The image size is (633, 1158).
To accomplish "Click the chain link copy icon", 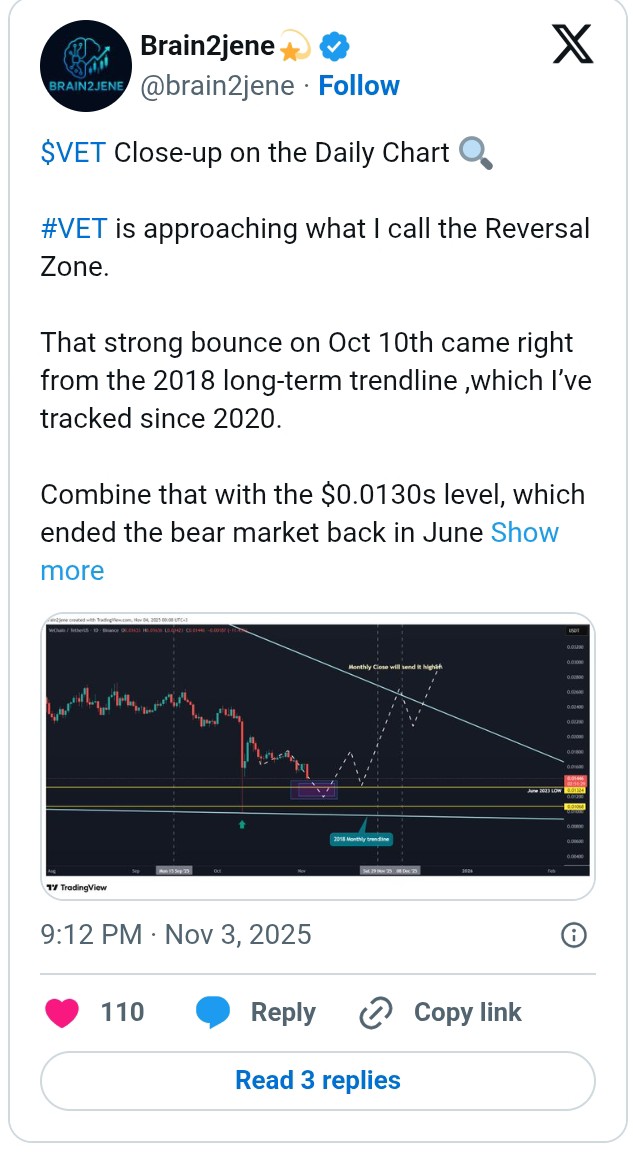I will point(375,1012).
